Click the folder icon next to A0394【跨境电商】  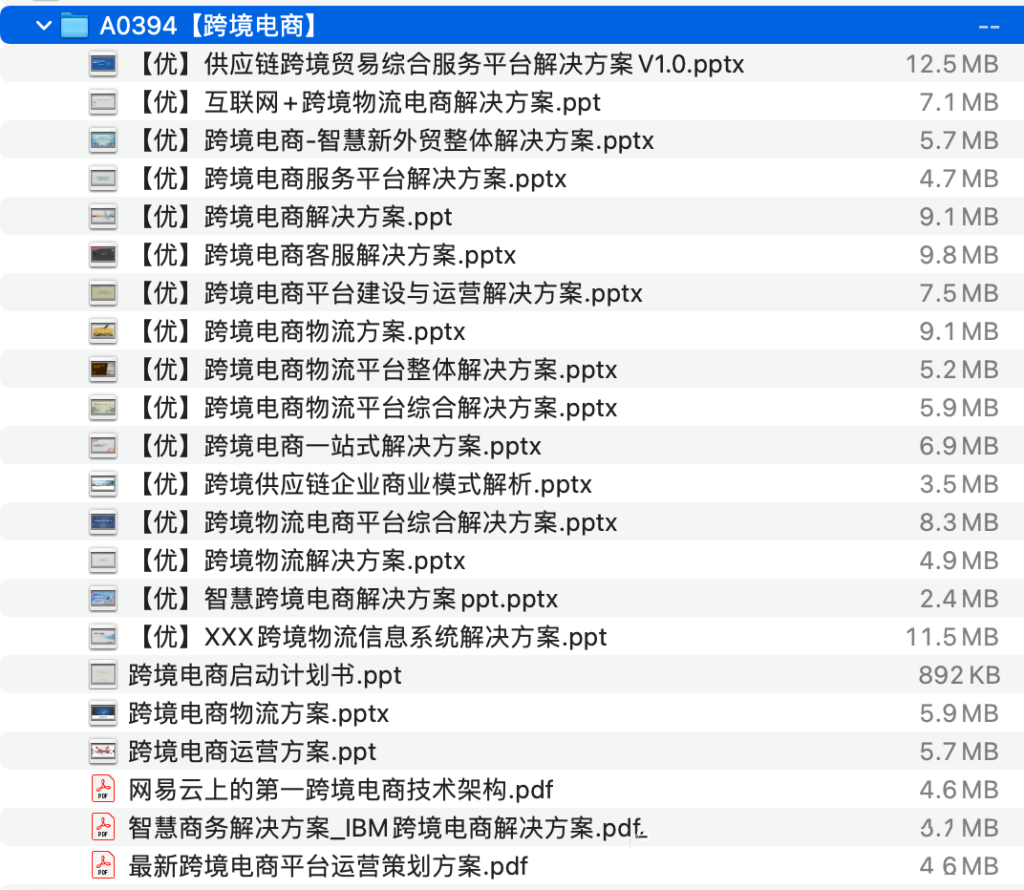click(74, 23)
